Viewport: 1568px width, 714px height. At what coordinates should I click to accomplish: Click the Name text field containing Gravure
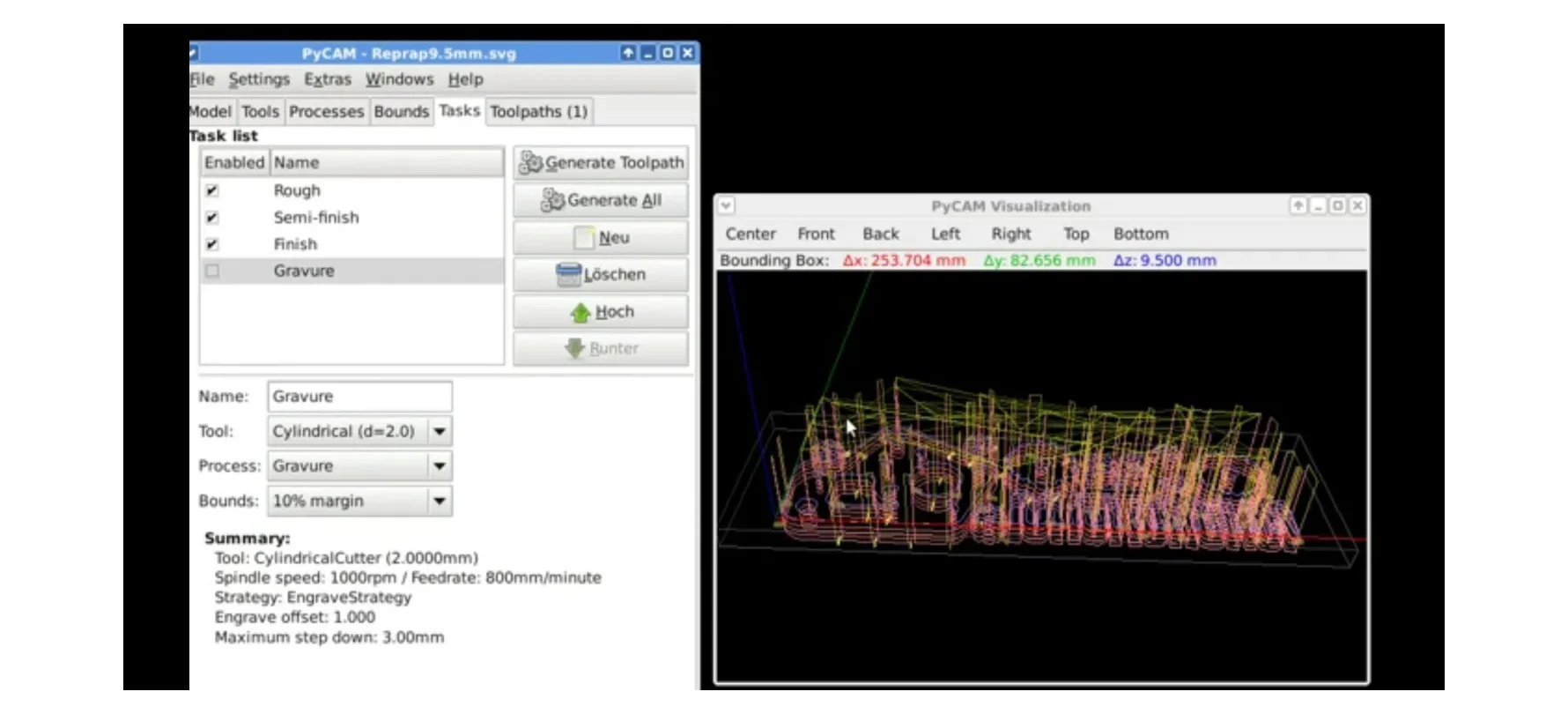point(359,397)
